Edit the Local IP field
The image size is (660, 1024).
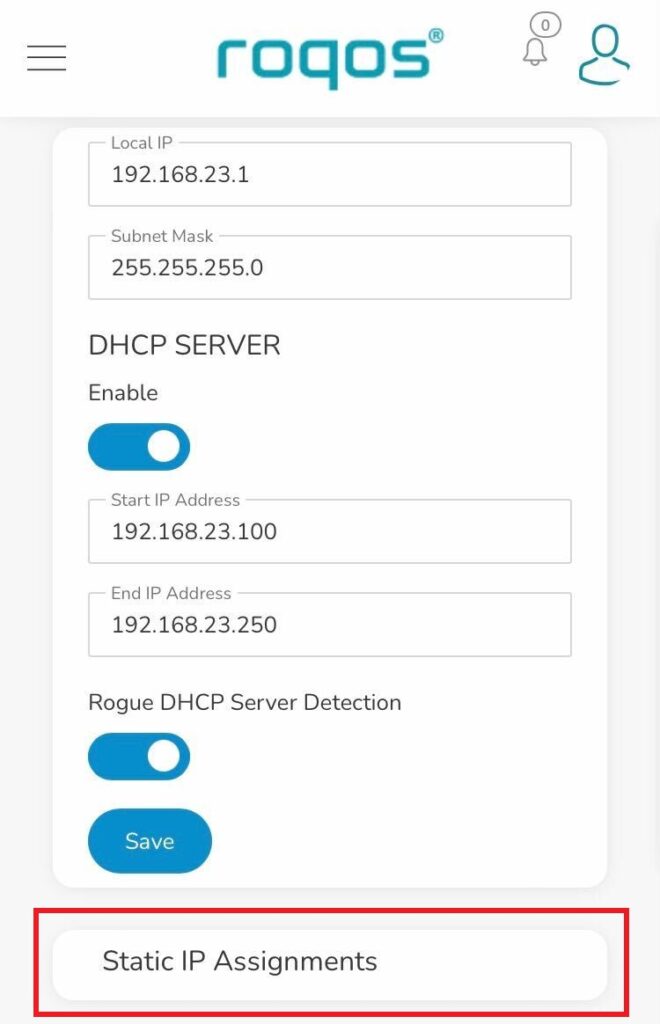[x=330, y=174]
